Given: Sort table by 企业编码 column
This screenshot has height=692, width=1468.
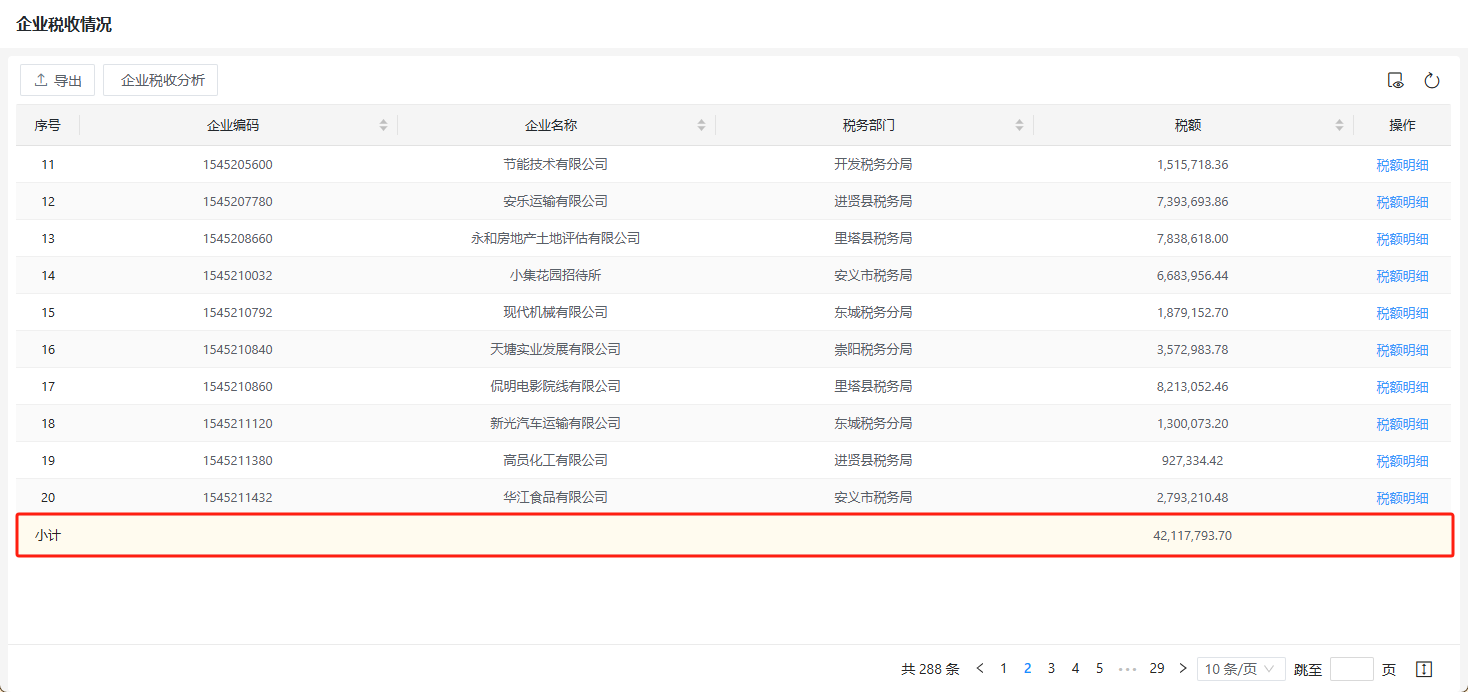Looking at the screenshot, I should (x=383, y=125).
